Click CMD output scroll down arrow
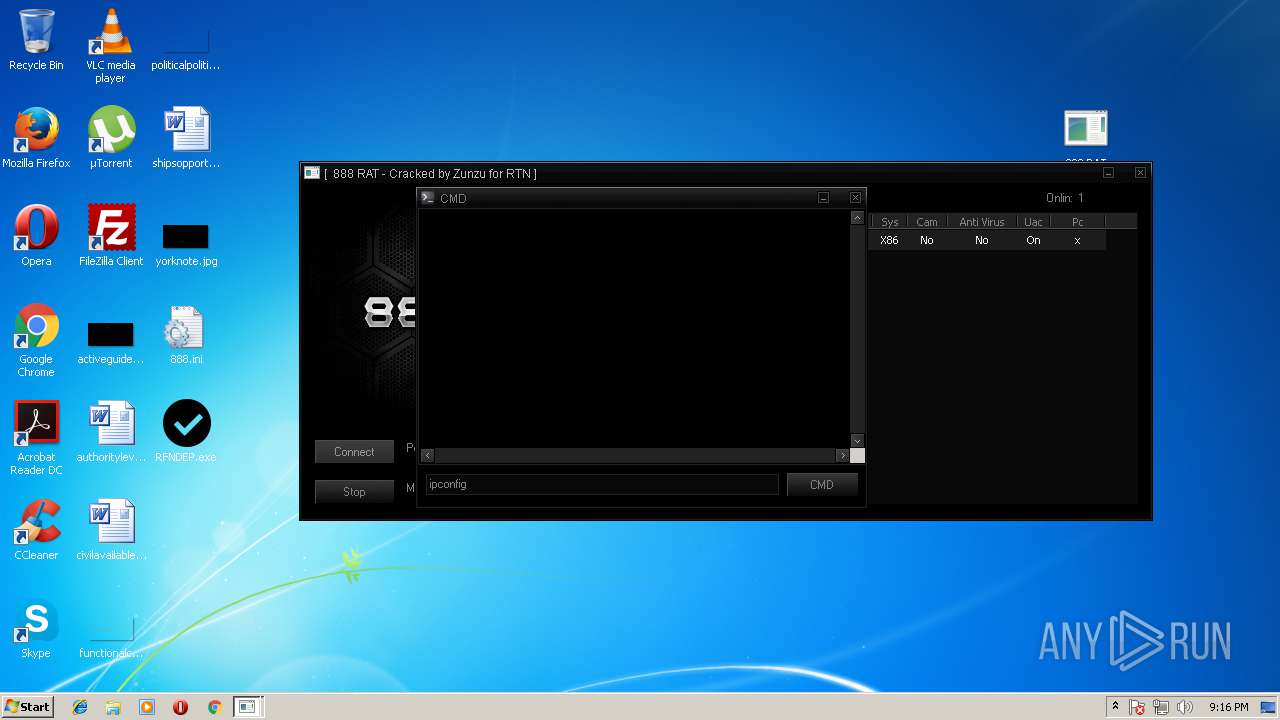Image resolution: width=1280 pixels, height=720 pixels. point(857,440)
